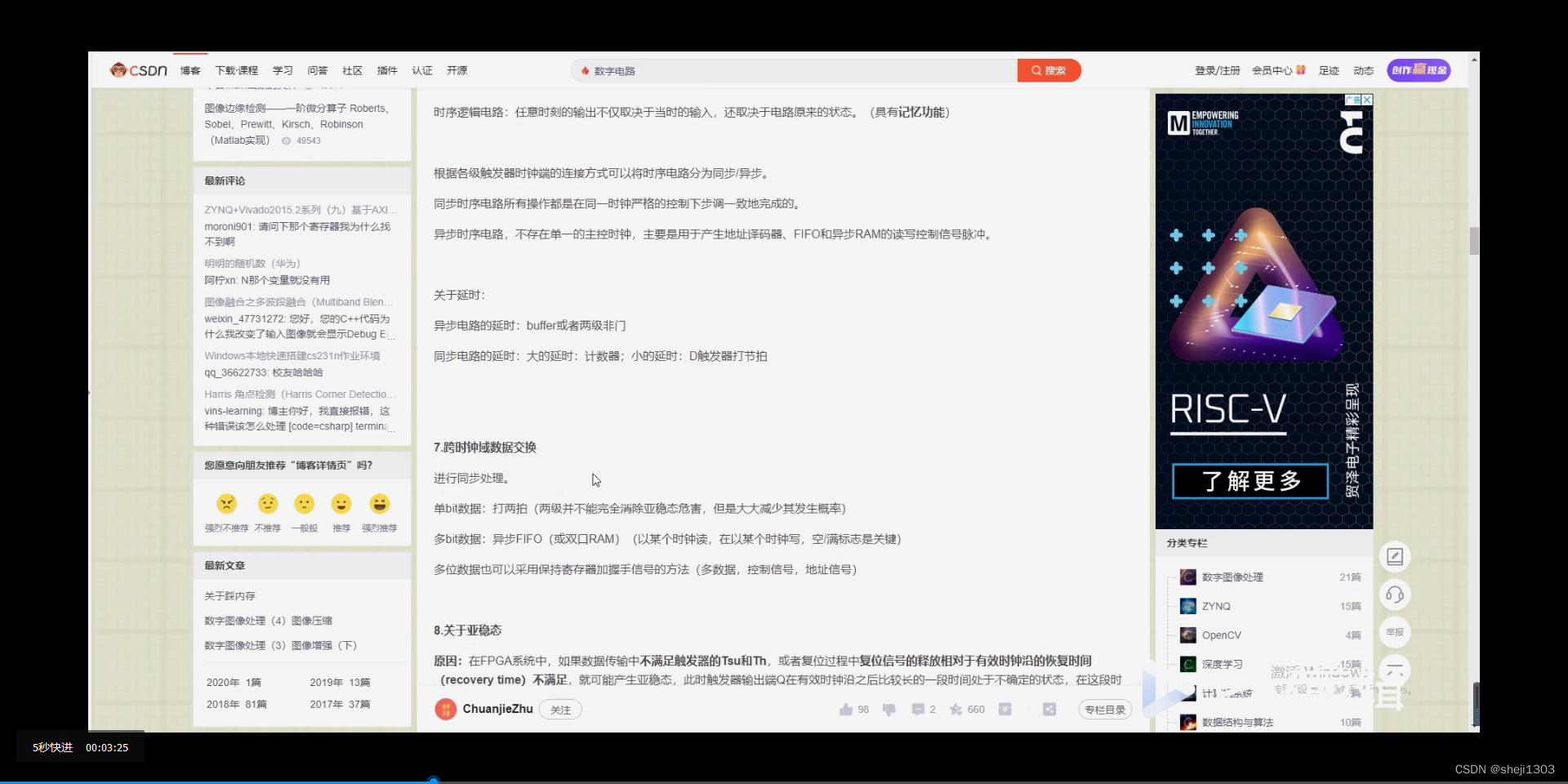Screen dimensions: 1568x784
Task: Select the 强烈推荐 rating emoji
Action: click(x=379, y=504)
